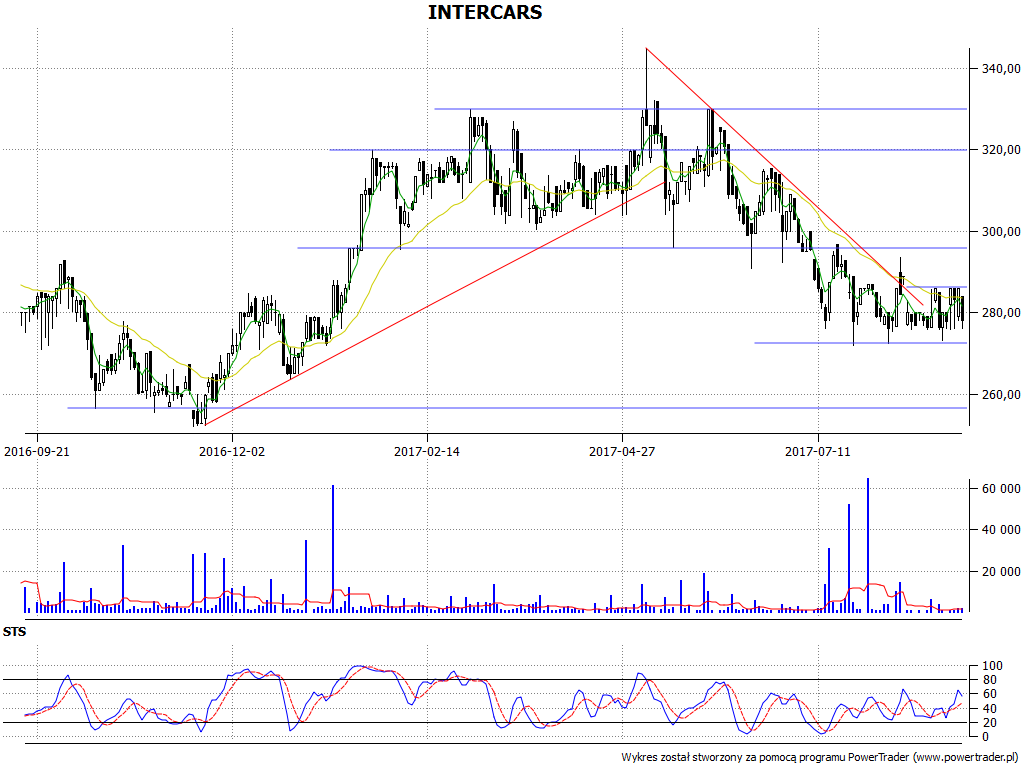Select the 60 level on STS axis
The width and height of the screenshot is (1024, 768).
(x=989, y=694)
